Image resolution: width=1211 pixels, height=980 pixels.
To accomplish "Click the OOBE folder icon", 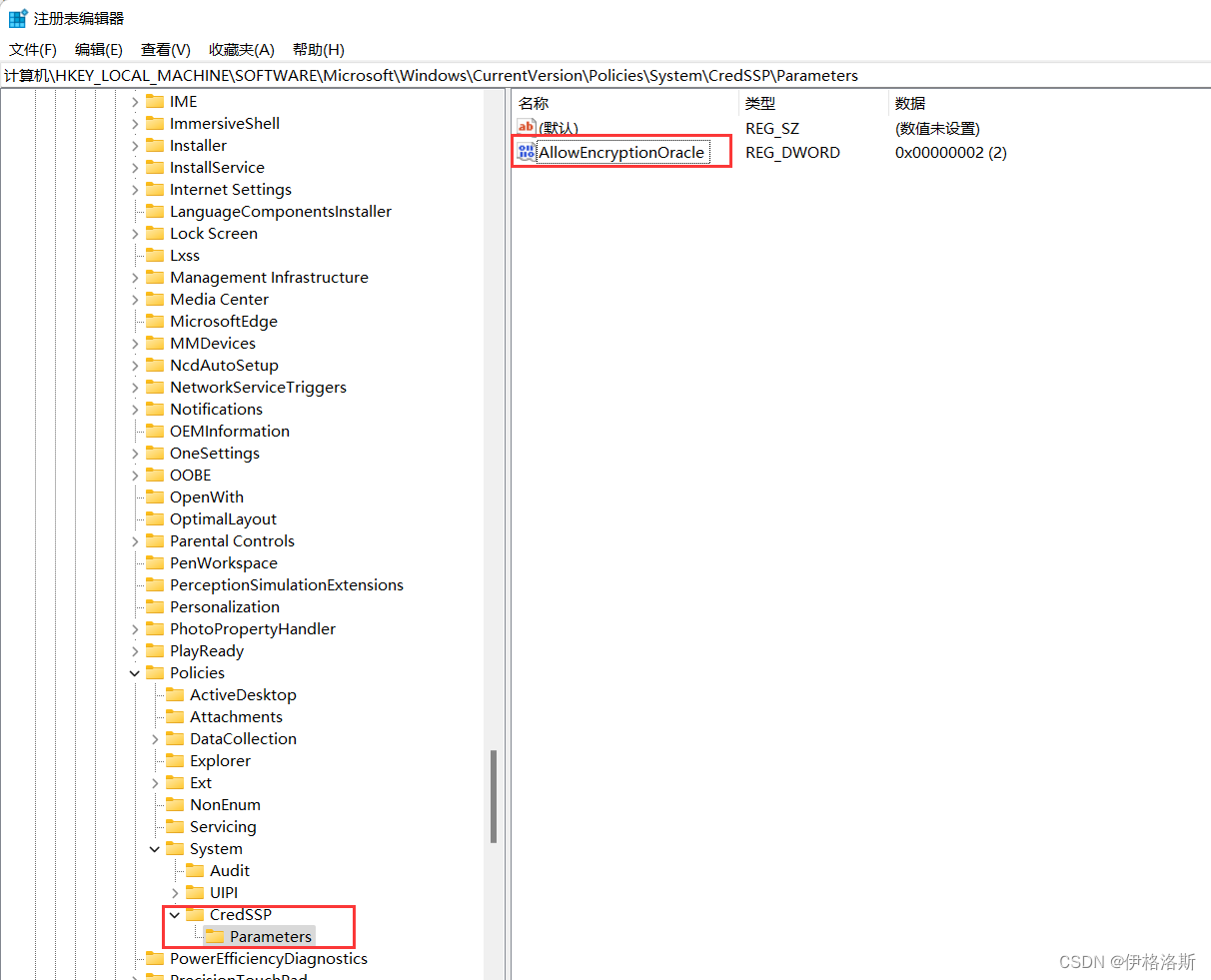I will tap(155, 475).
